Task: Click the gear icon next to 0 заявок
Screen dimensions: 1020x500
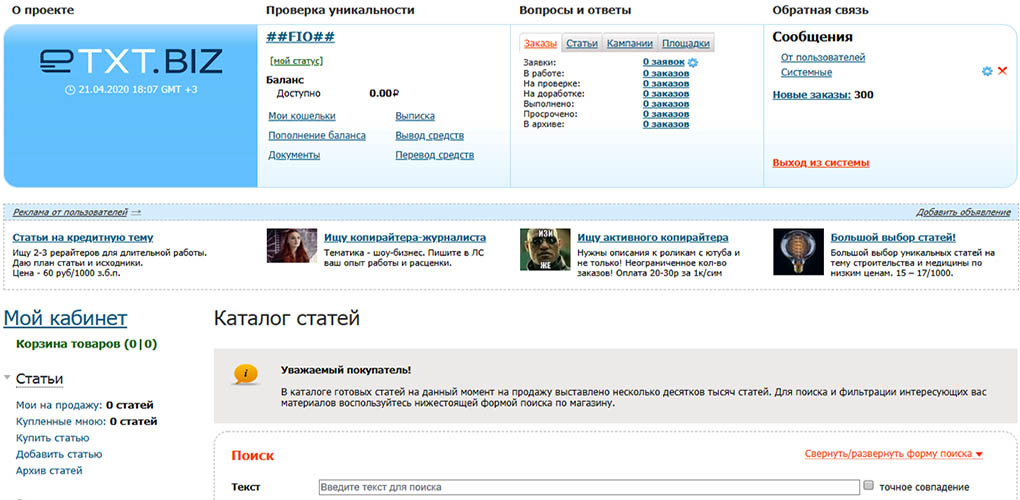Action: click(692, 63)
